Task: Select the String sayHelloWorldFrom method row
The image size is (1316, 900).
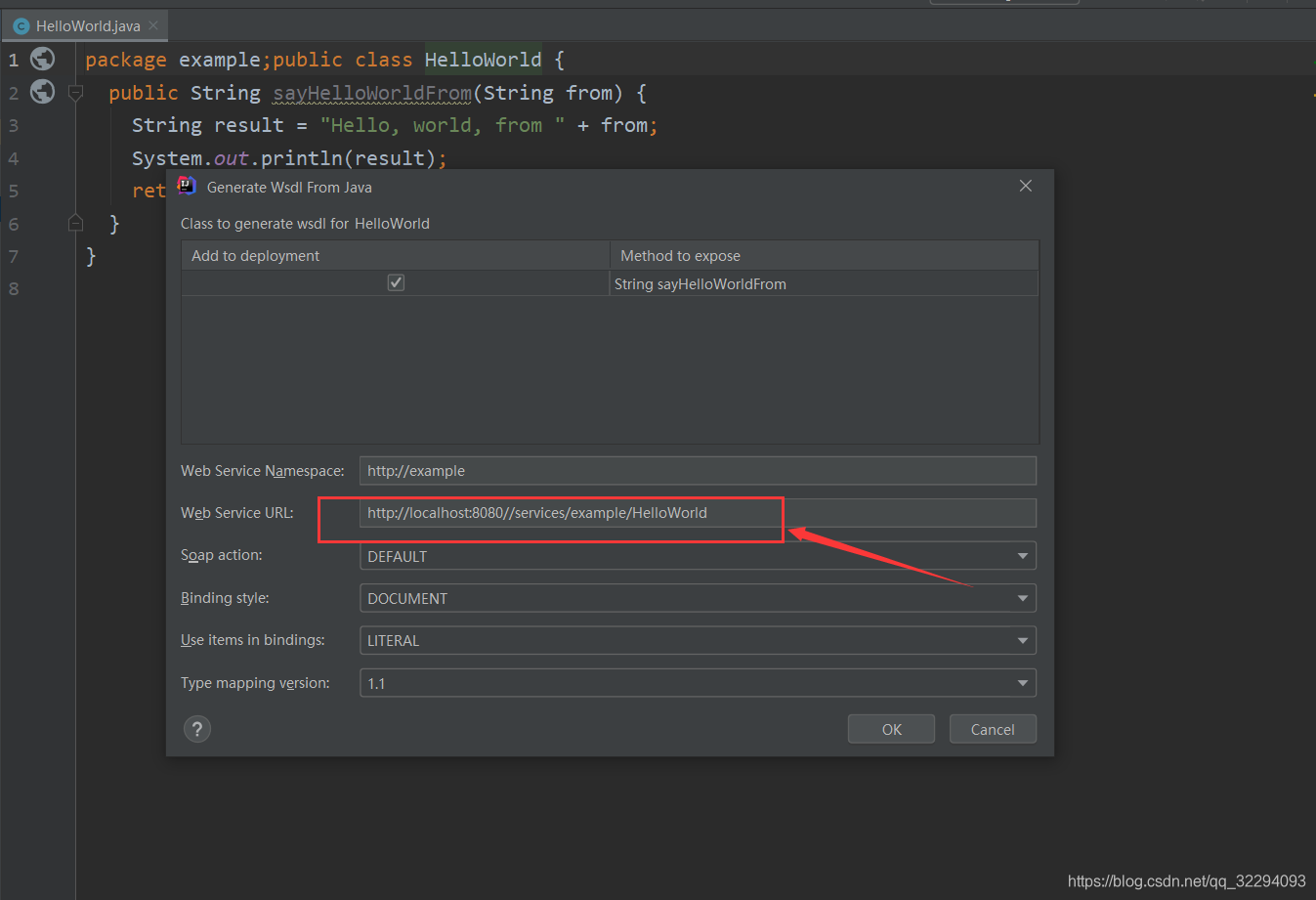Action: click(610, 283)
